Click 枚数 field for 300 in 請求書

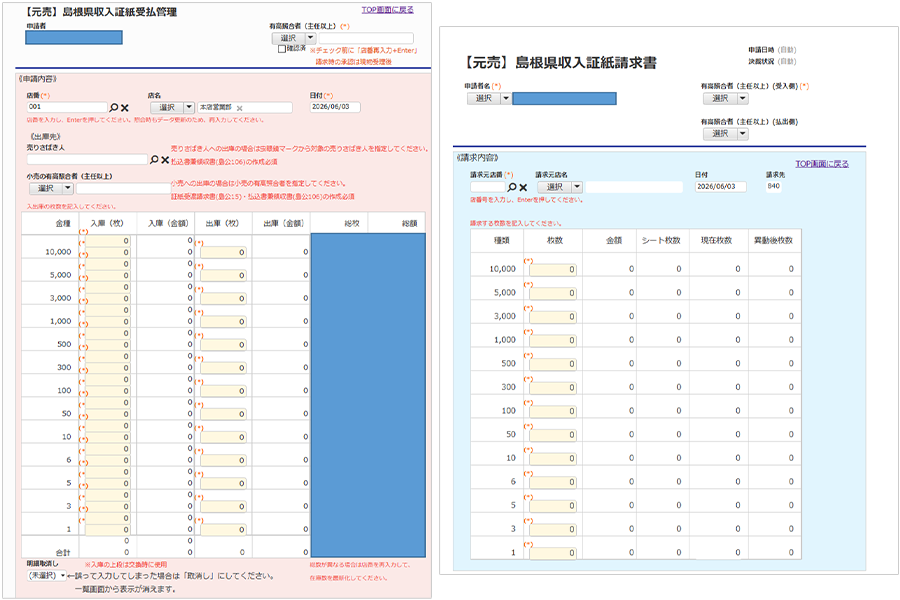click(x=553, y=388)
